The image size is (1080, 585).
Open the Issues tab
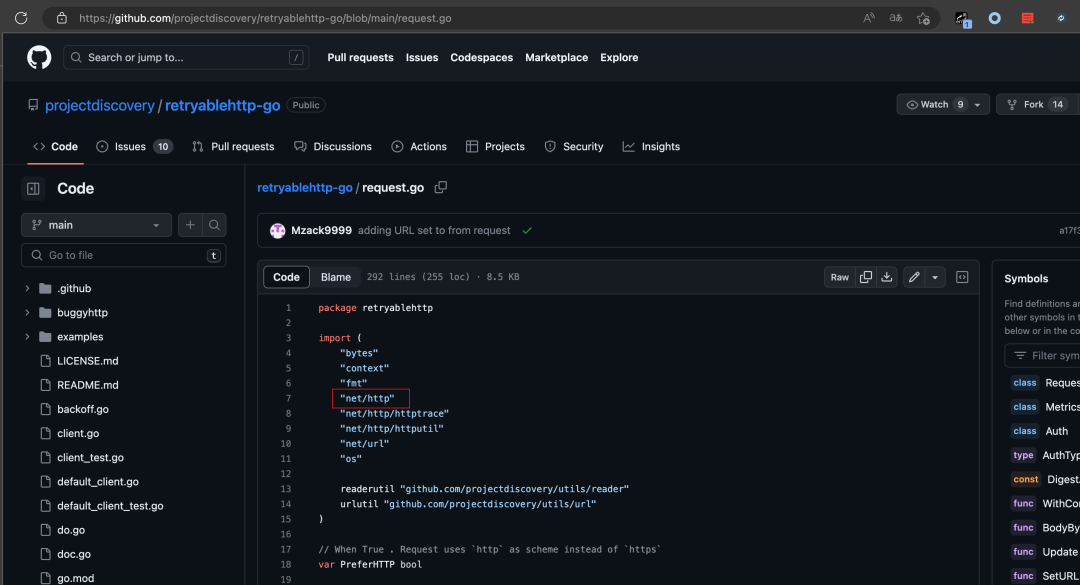pos(134,147)
